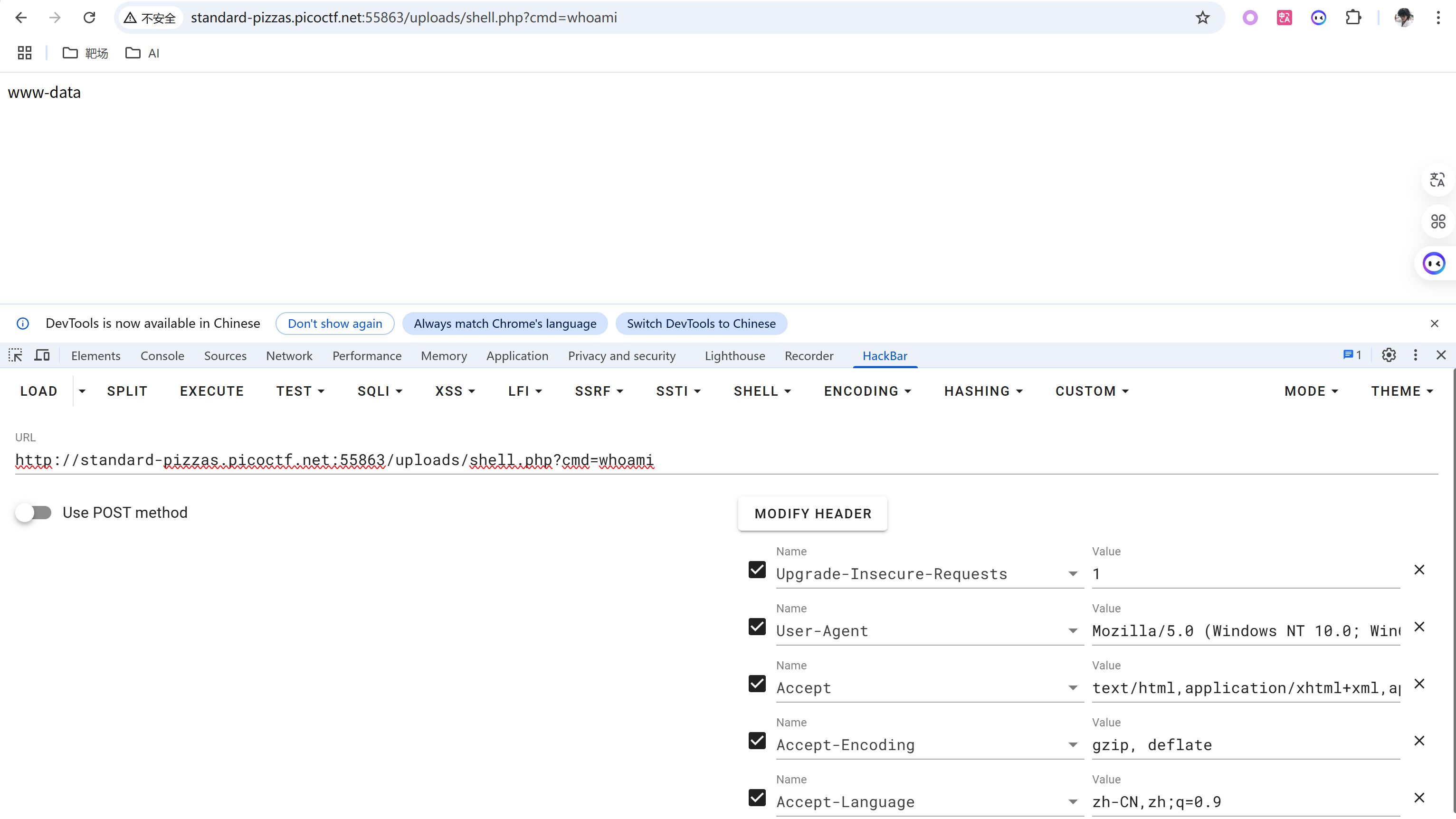Switch to the Network tab
Image resolution: width=1456 pixels, height=819 pixels.
[289, 355]
